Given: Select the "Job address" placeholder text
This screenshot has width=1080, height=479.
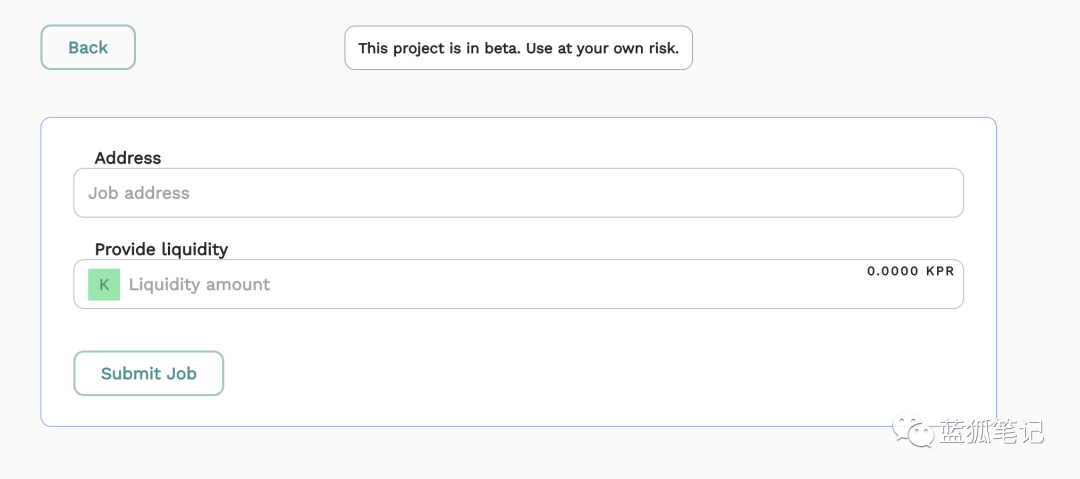Looking at the screenshot, I should coord(139,193).
